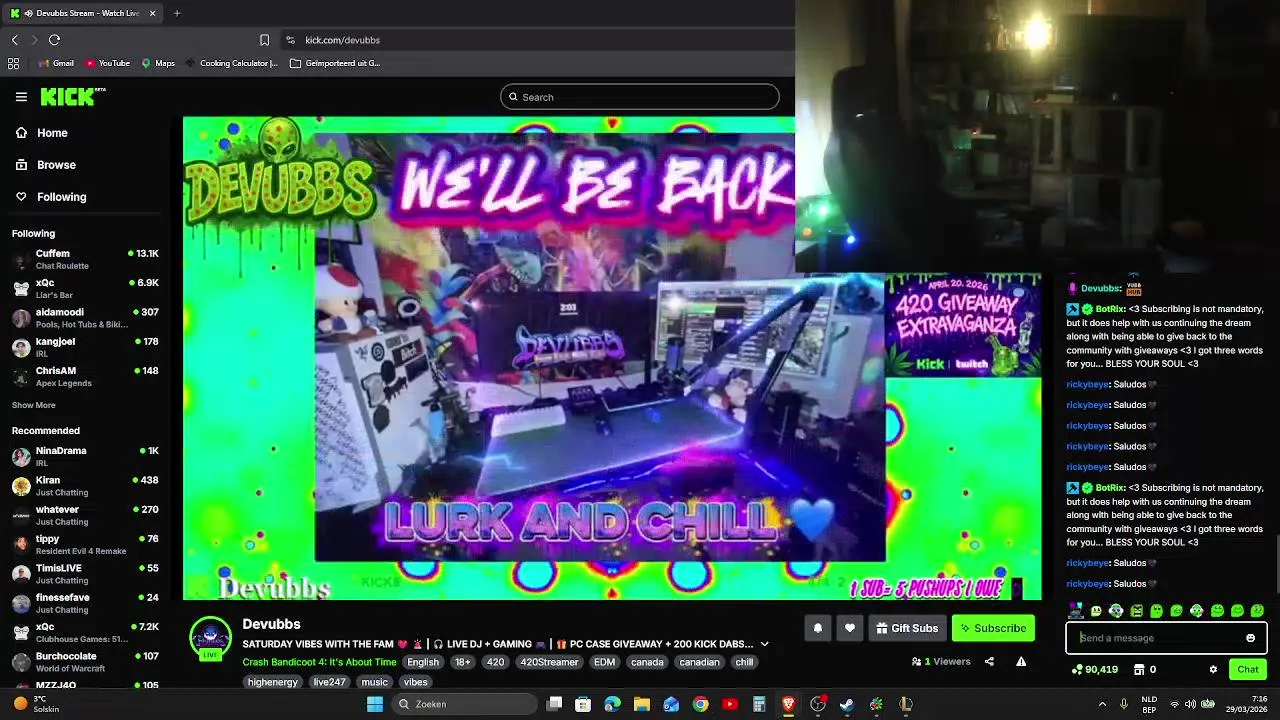Open Maps bookmark

158,63
